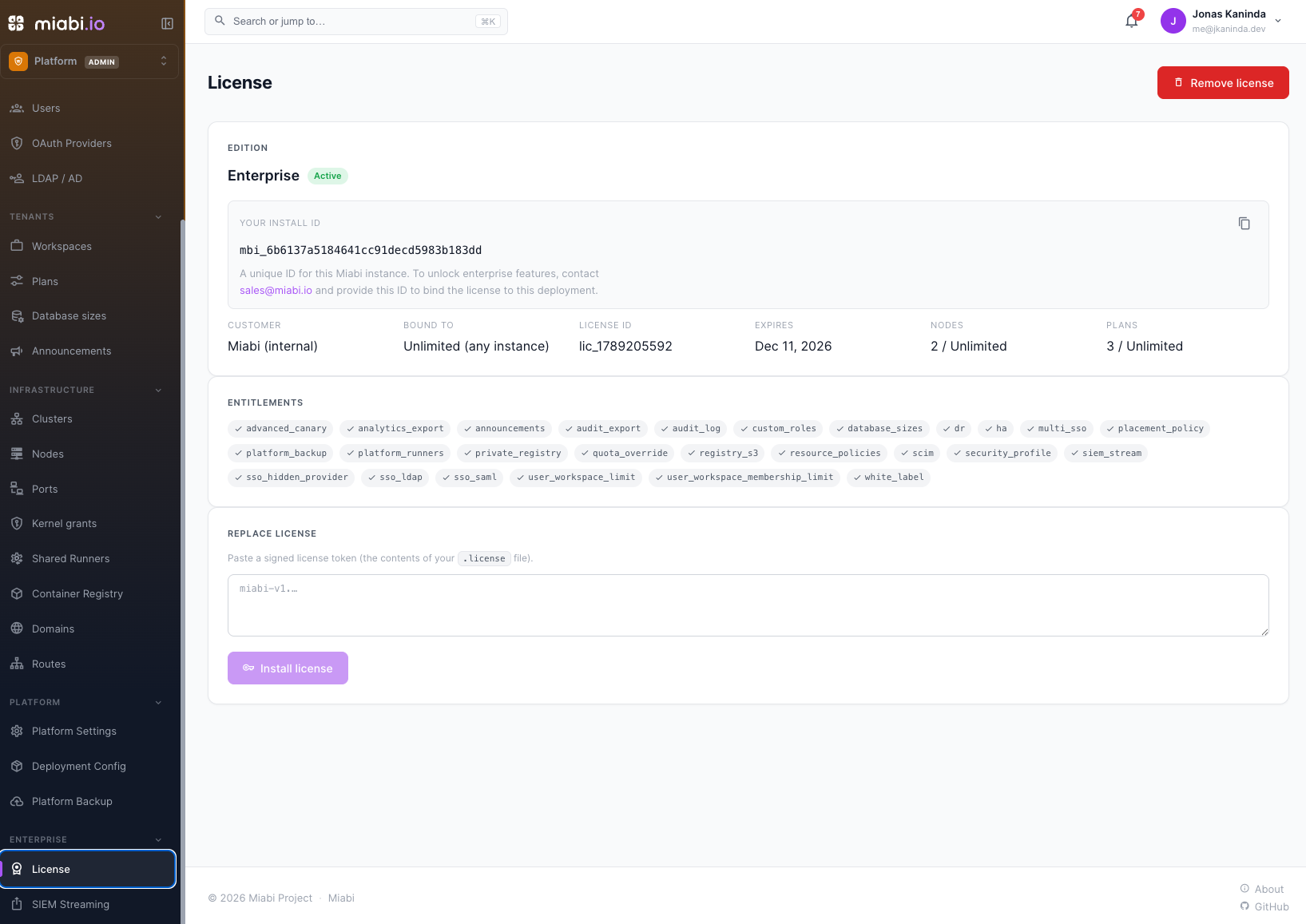
Task: Open the About link in footer
Action: 1262,889
